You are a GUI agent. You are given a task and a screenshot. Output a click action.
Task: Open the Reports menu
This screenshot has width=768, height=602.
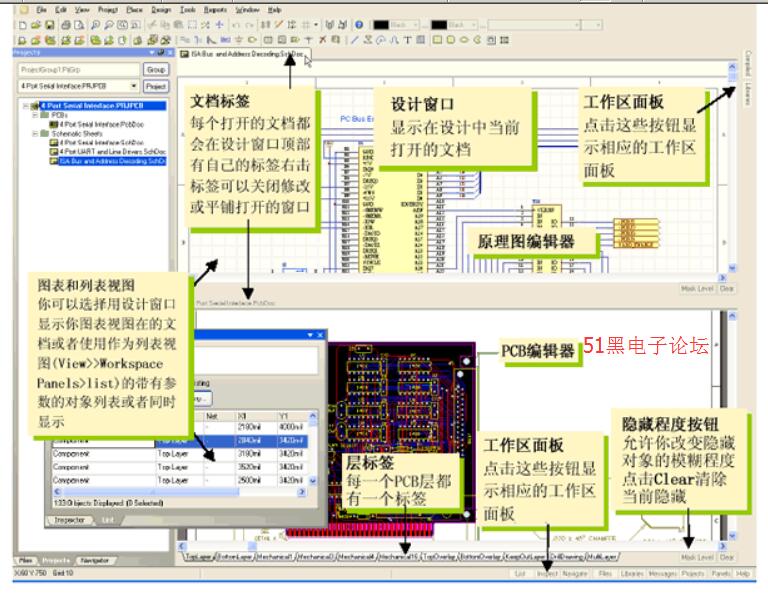click(x=216, y=10)
